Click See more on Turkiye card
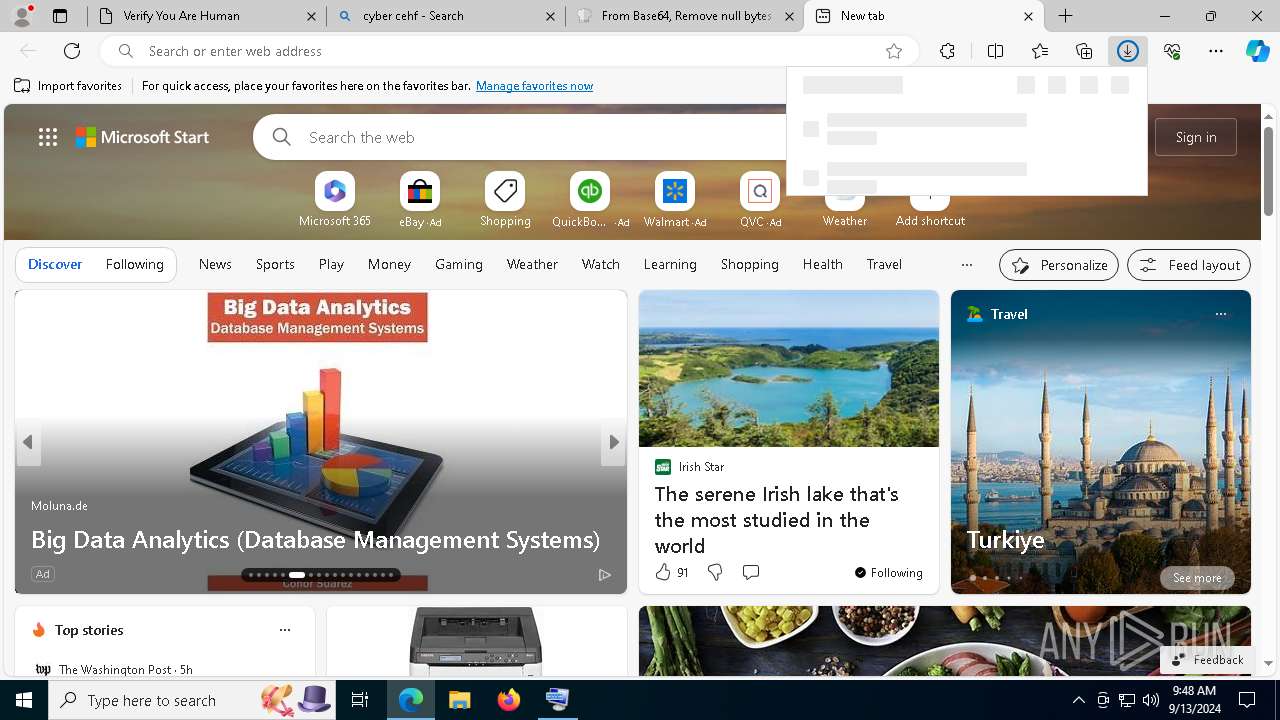Viewport: 1280px width, 720px height. [1197, 578]
